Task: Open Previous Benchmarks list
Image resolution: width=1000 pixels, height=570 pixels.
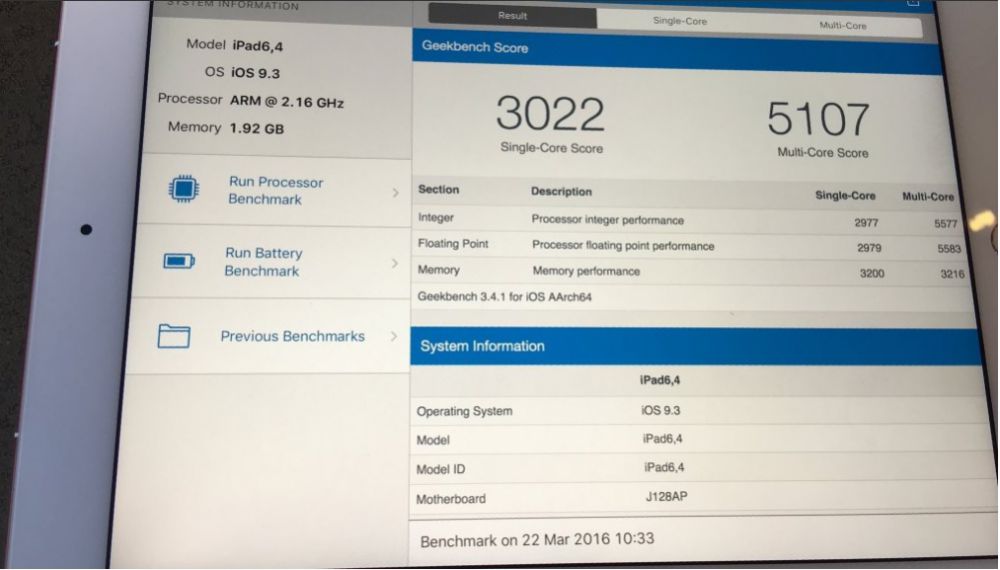Action: [268, 336]
